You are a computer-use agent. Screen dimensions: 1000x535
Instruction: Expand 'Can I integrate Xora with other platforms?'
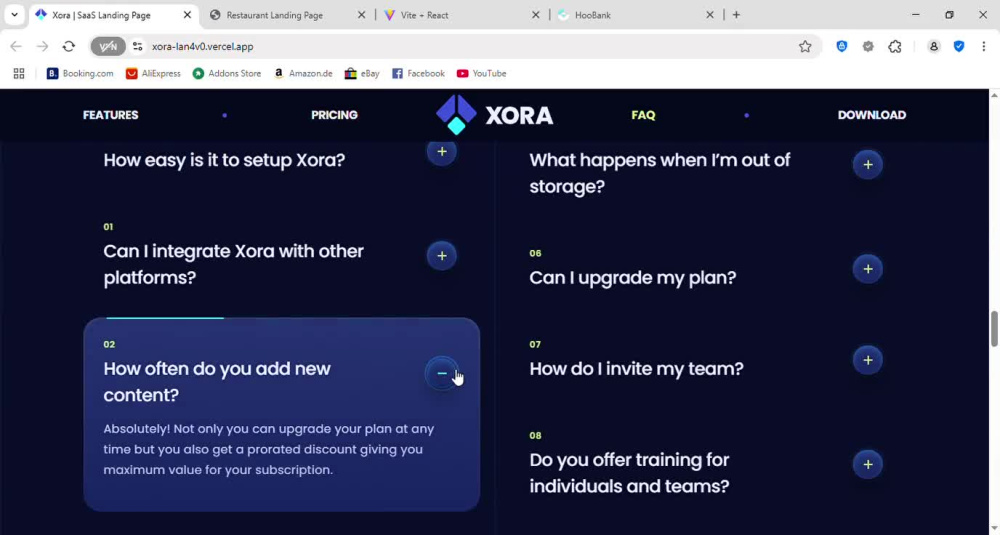442,256
